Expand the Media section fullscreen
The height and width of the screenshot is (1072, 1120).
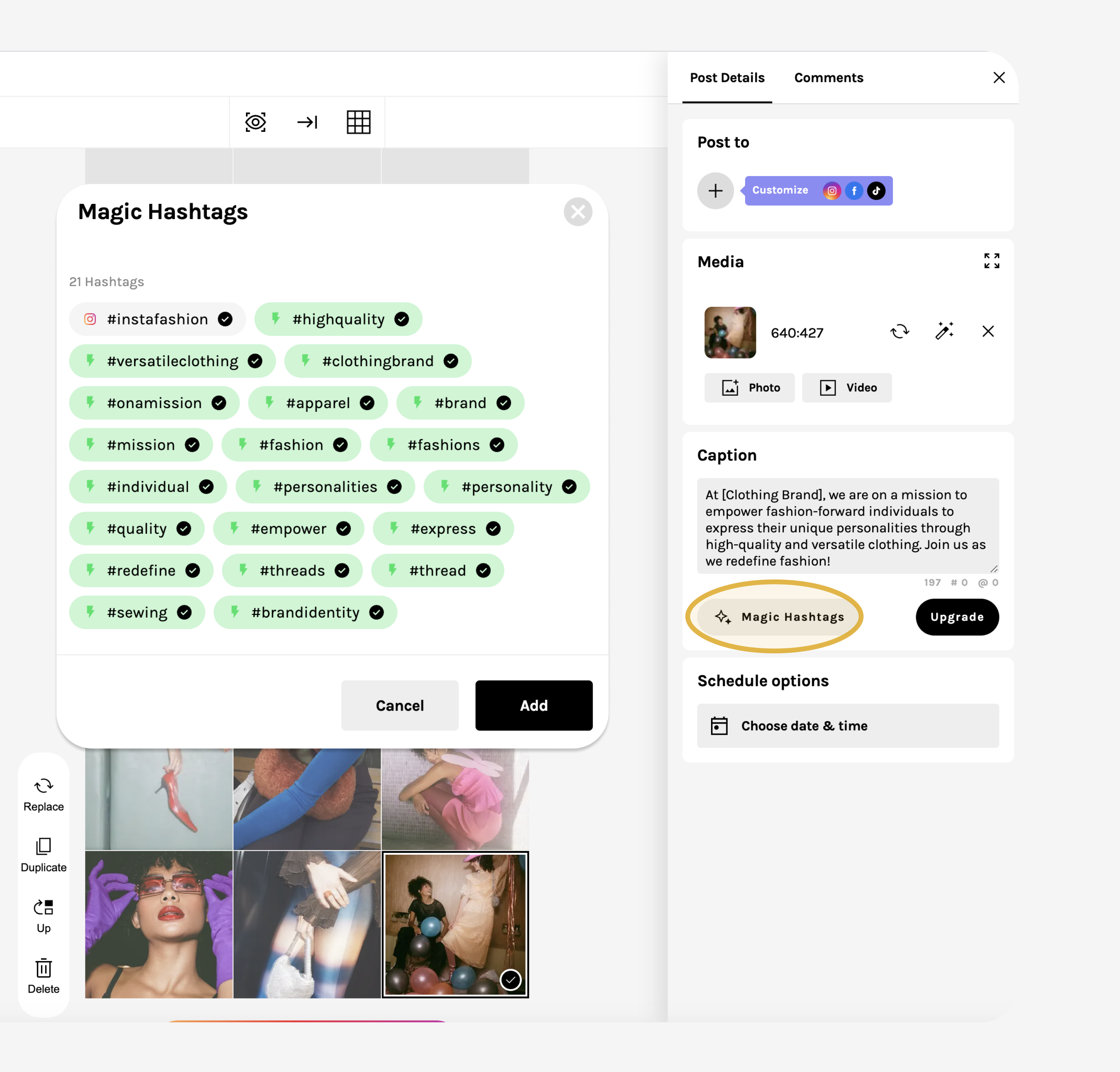[991, 261]
